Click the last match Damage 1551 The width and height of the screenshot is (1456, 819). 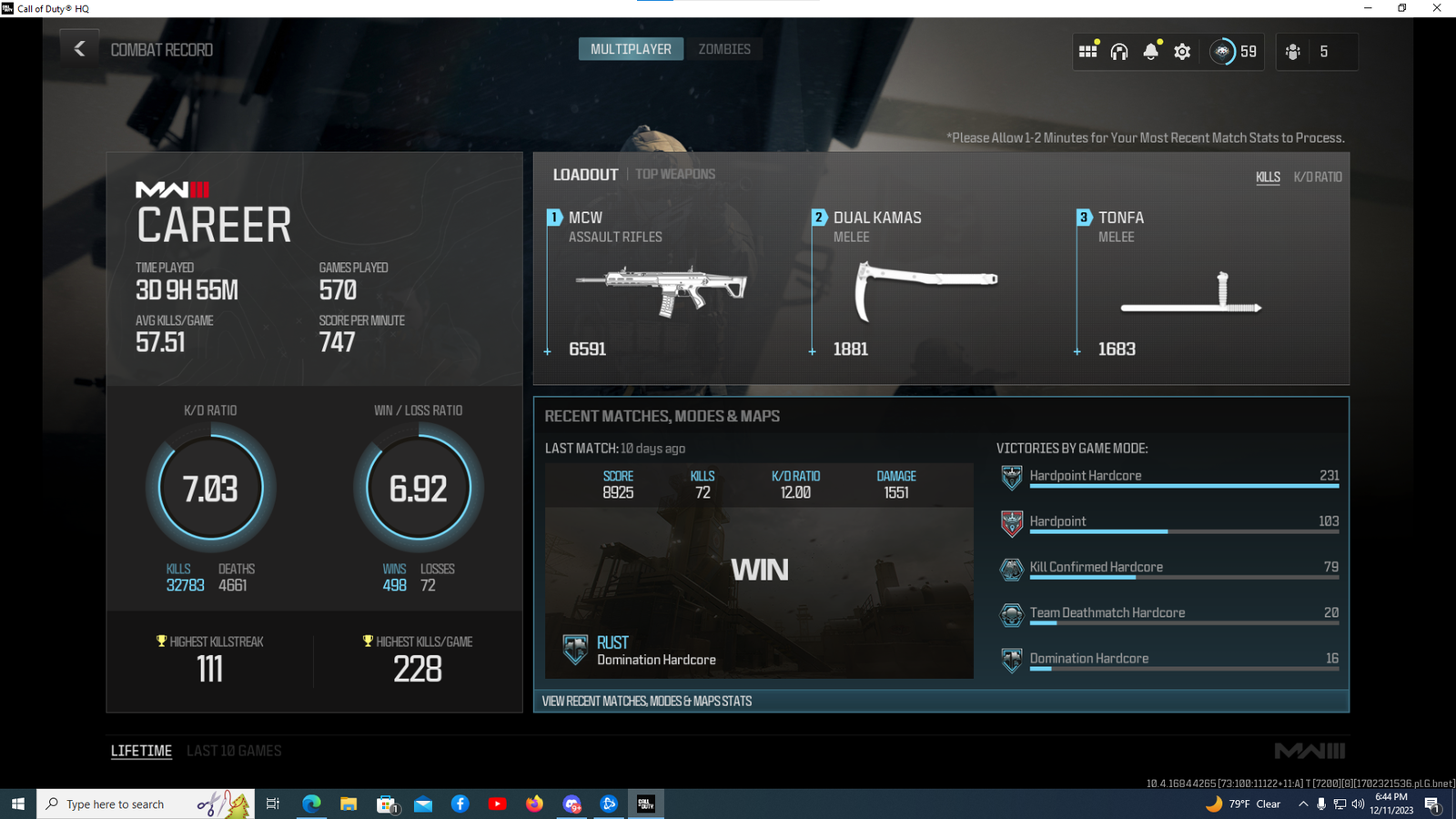[896, 492]
